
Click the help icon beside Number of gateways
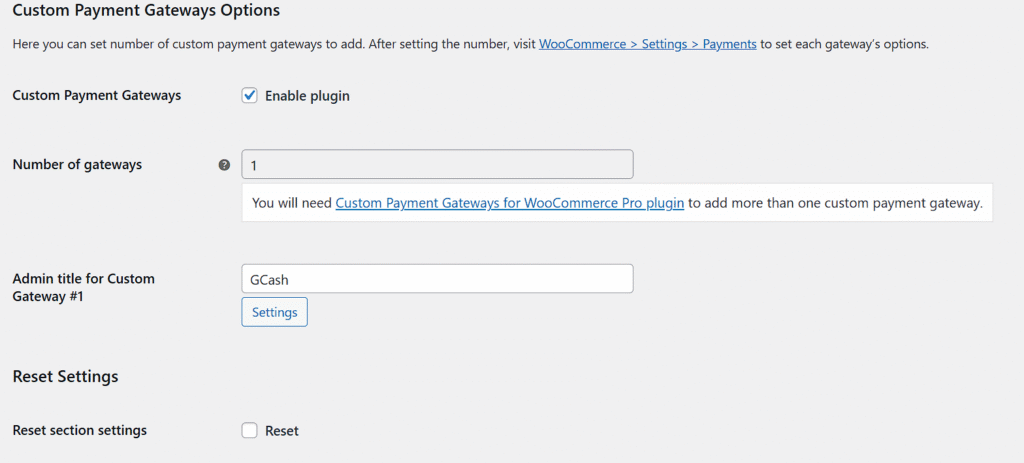tap(224, 165)
